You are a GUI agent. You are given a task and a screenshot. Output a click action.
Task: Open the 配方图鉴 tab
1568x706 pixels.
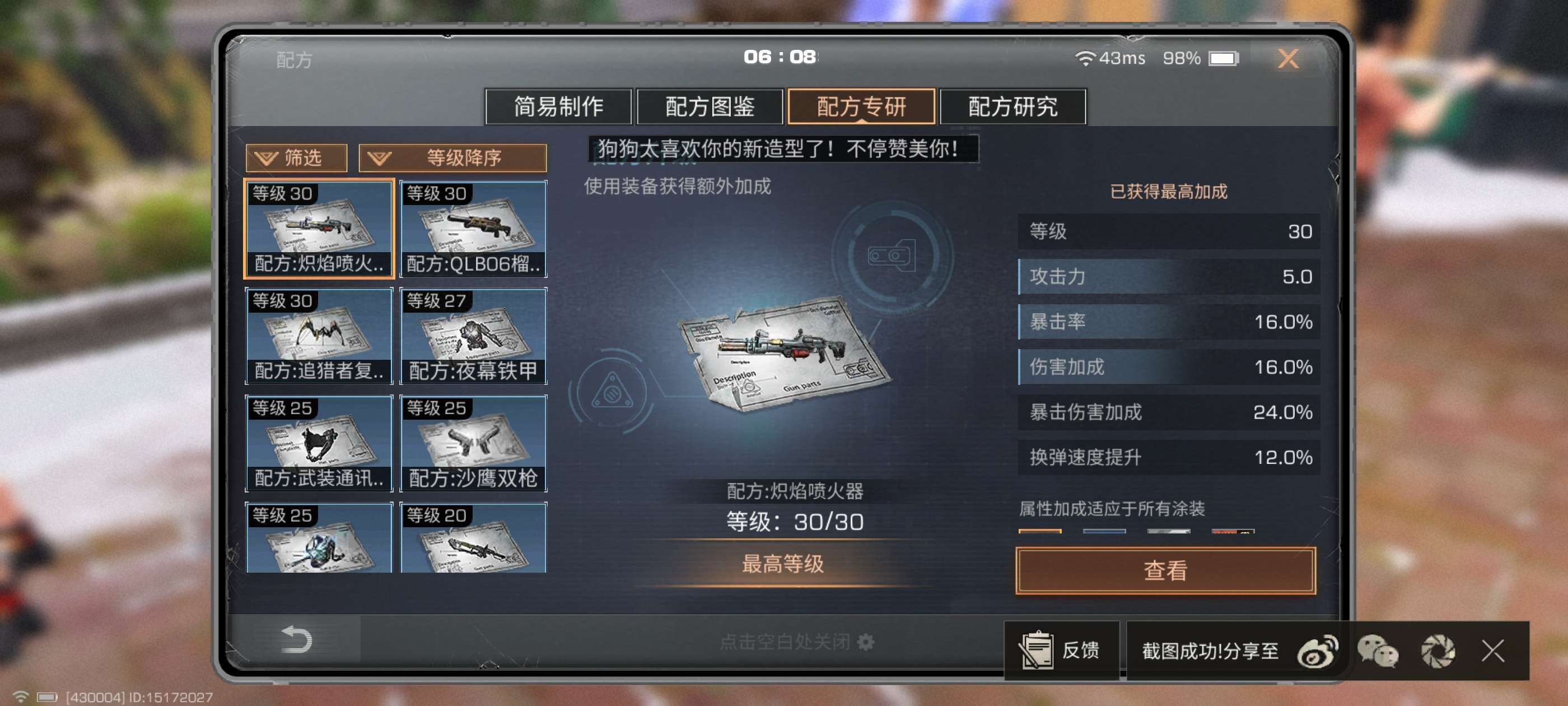[710, 106]
